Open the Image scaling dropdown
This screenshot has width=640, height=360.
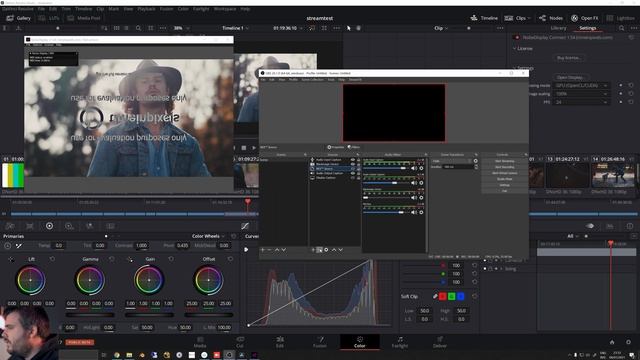coord(581,93)
